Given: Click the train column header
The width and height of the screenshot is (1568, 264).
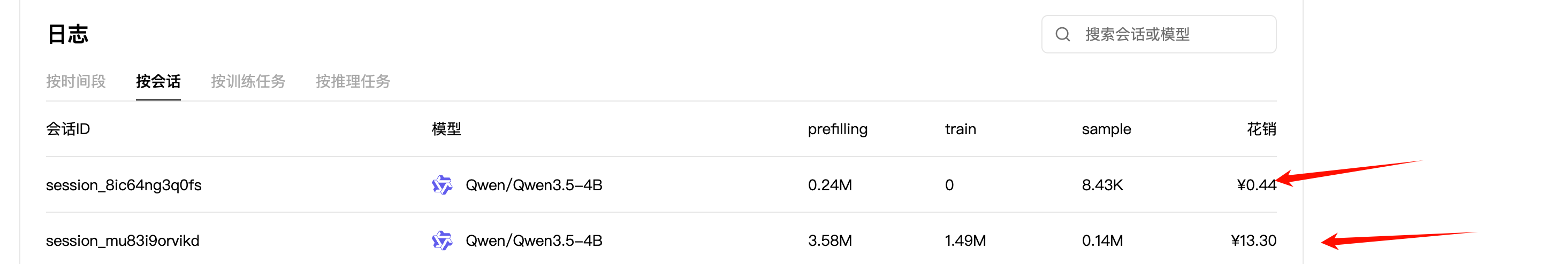Looking at the screenshot, I should click(961, 129).
